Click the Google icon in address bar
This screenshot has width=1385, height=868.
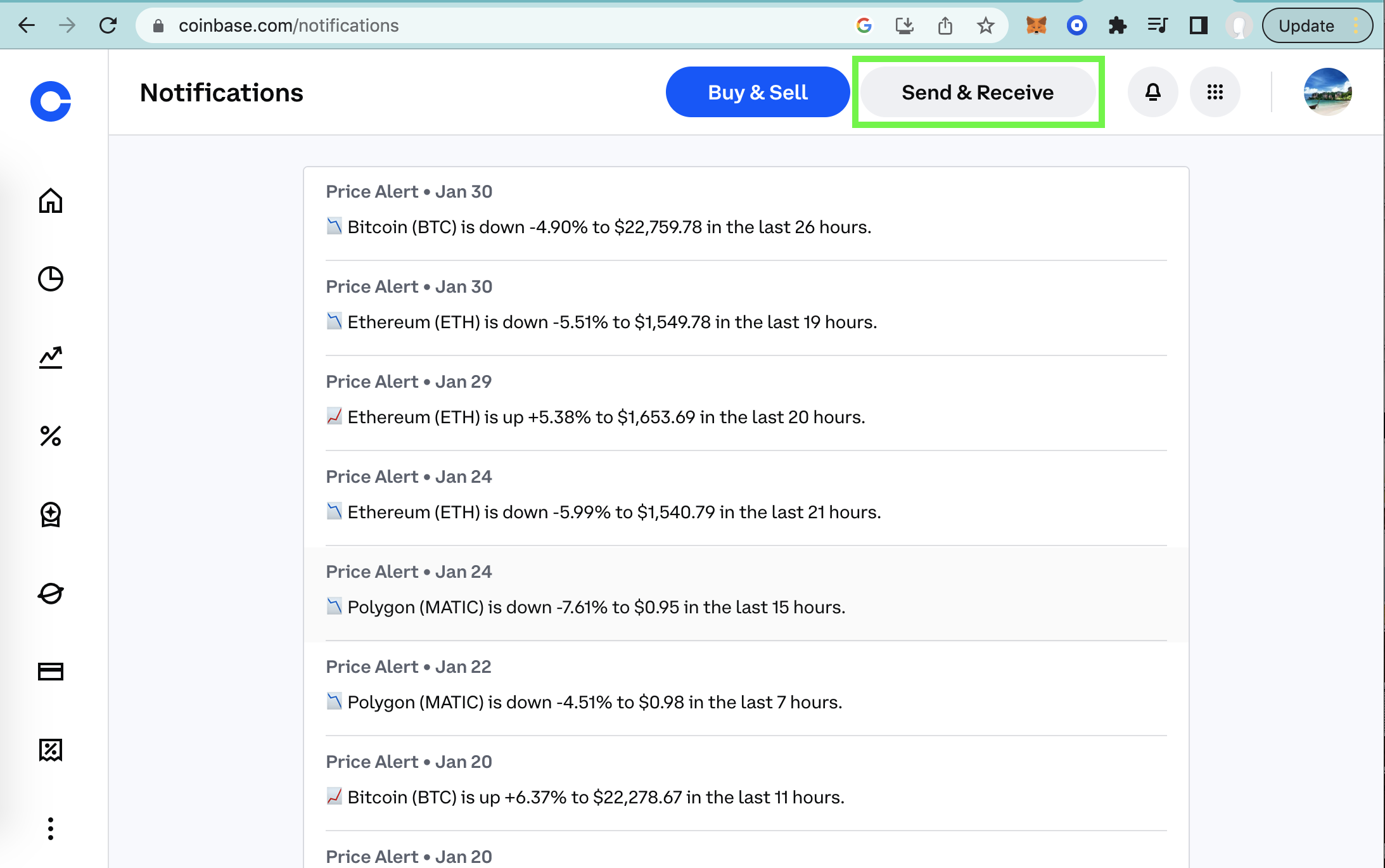[x=864, y=25]
